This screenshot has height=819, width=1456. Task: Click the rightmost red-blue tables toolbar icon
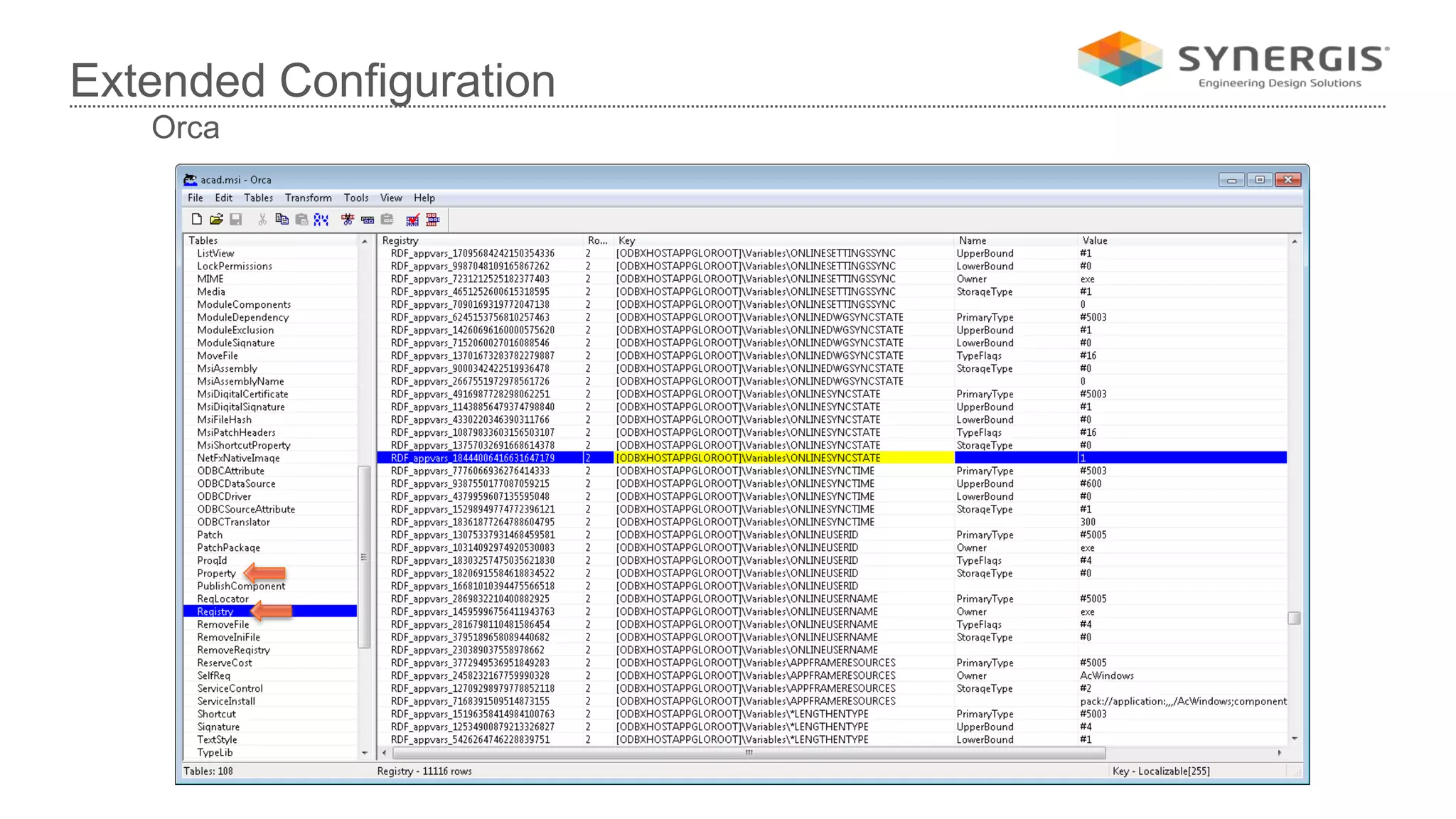click(x=432, y=220)
